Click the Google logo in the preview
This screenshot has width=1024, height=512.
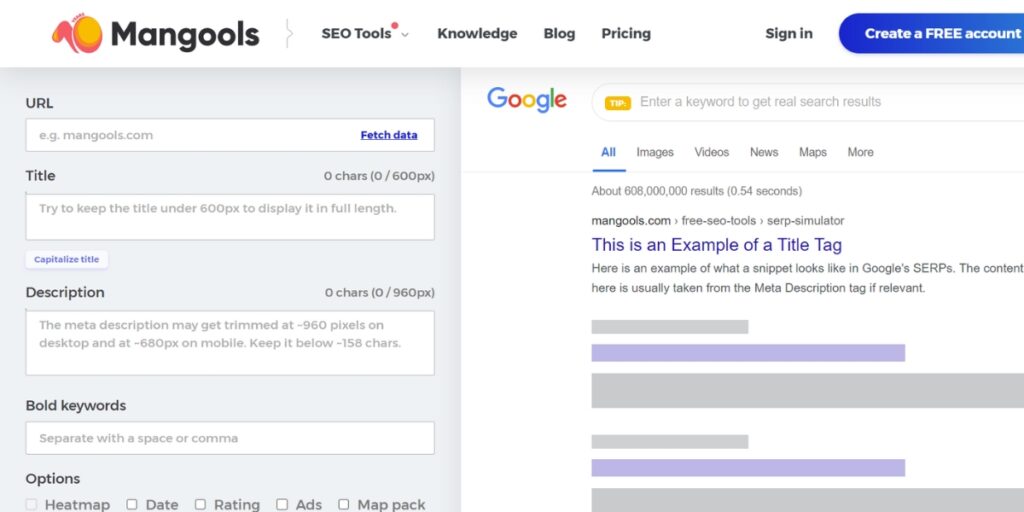tap(526, 100)
